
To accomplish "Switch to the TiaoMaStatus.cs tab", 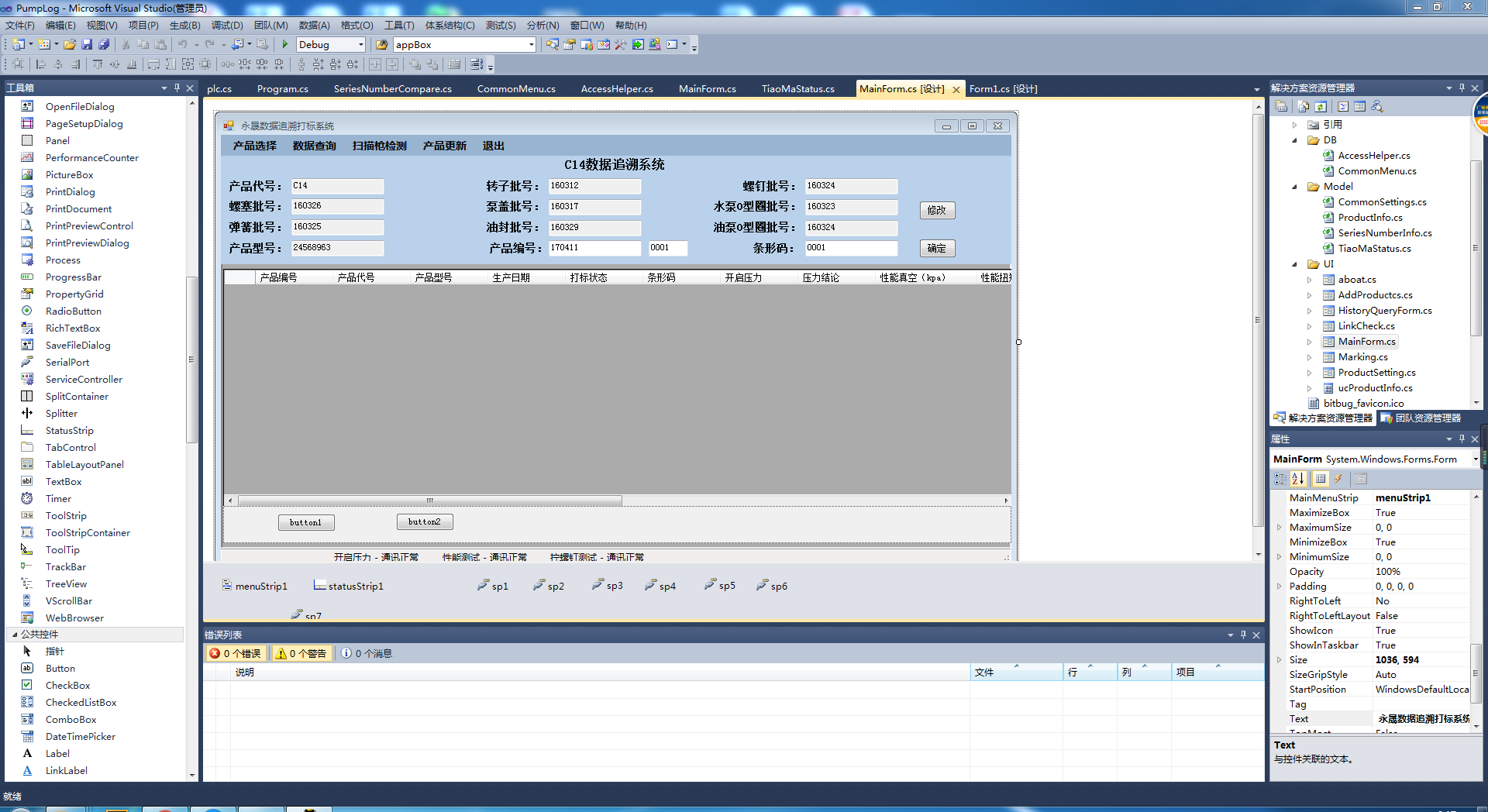I will point(797,89).
